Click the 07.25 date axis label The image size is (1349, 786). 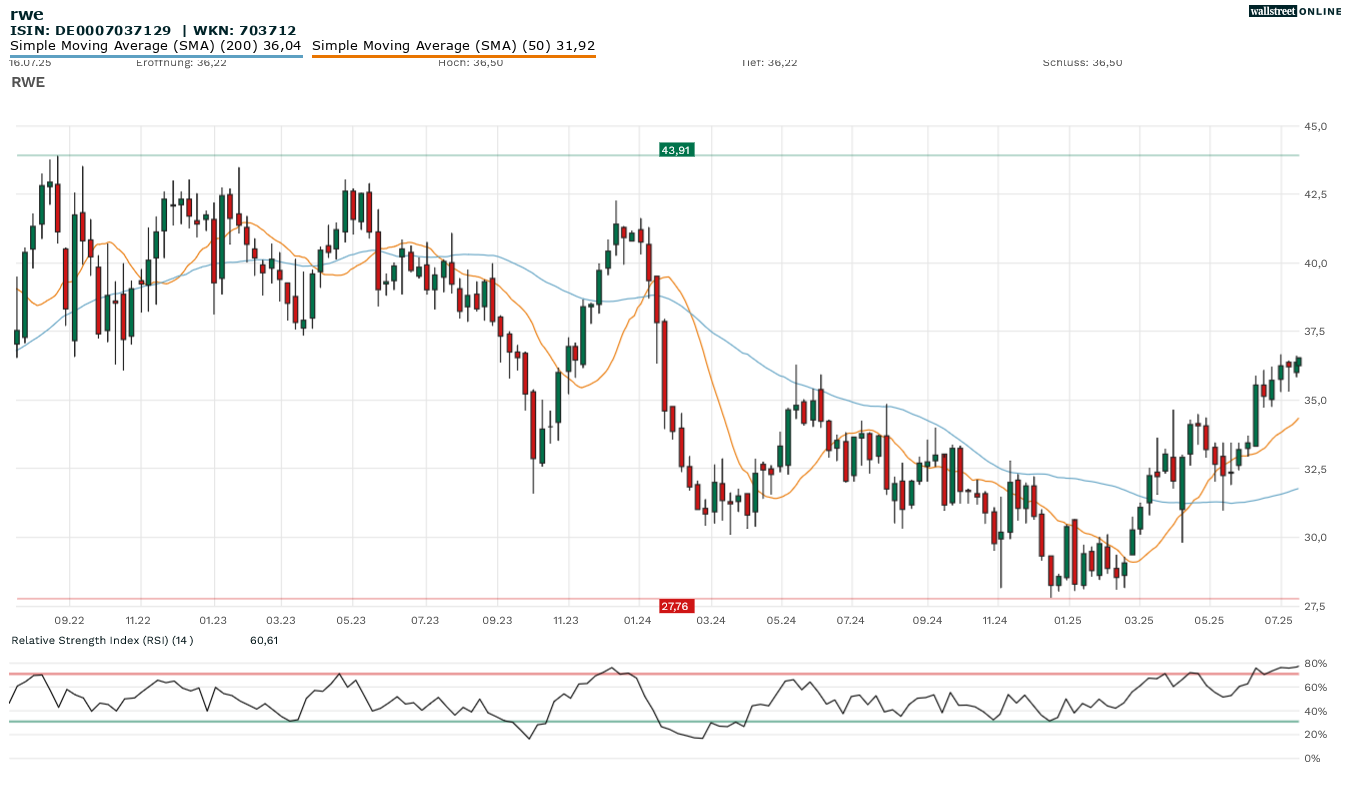click(1279, 621)
